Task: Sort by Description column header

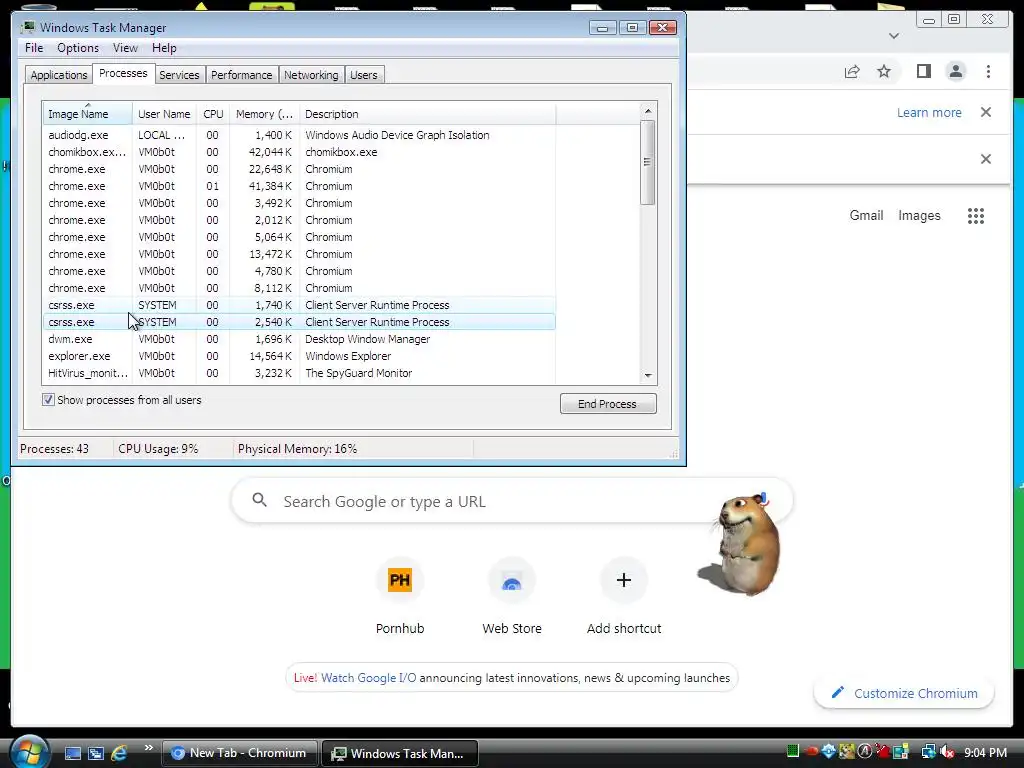Action: pos(428,114)
